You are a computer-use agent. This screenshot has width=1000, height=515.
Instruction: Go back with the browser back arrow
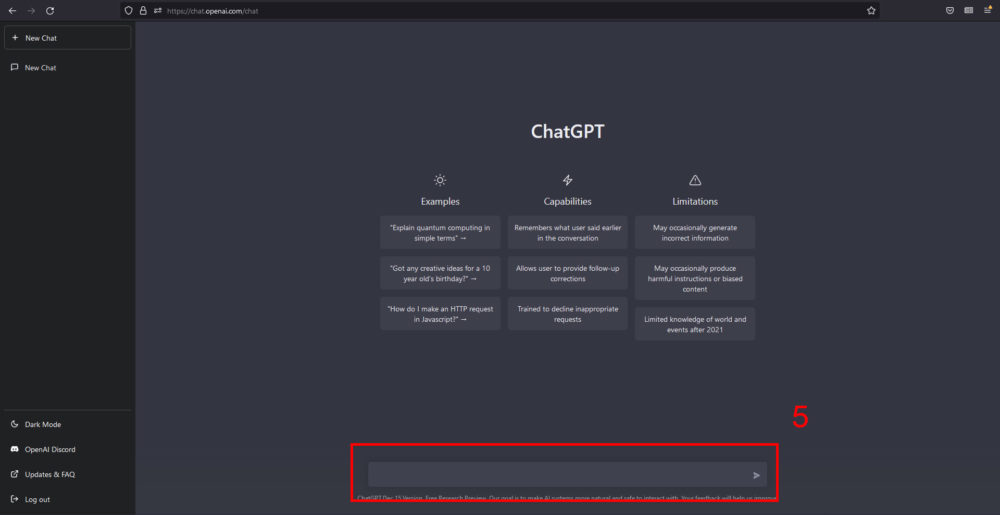click(12, 11)
